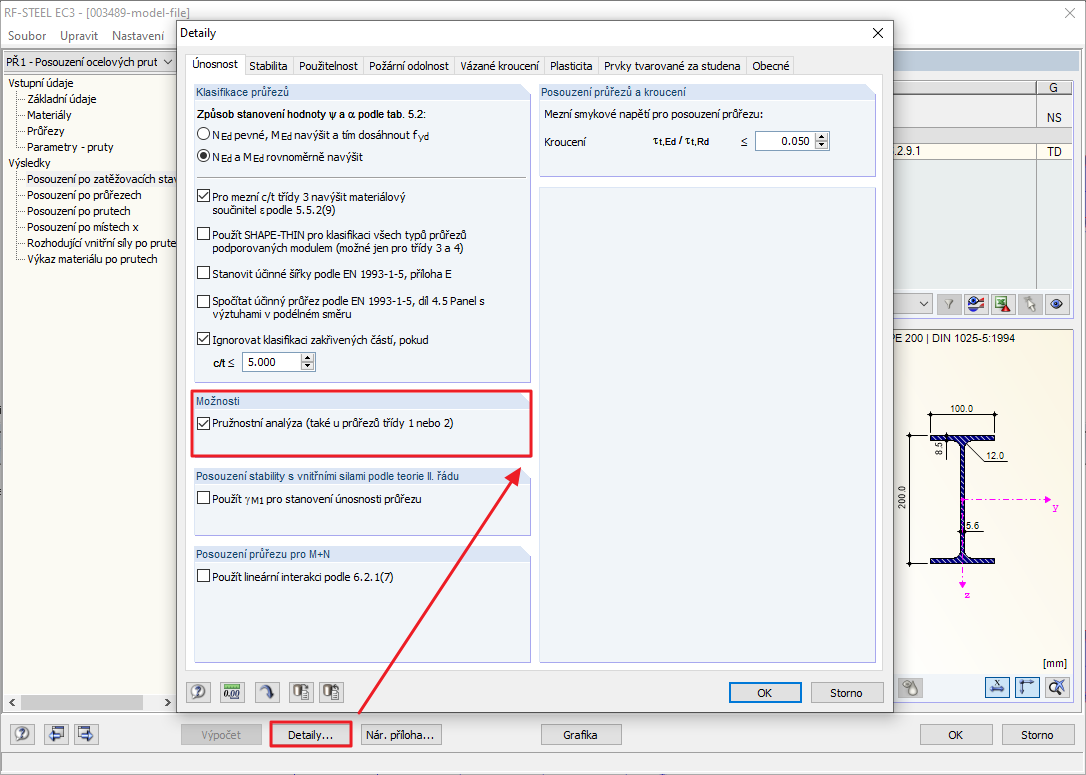
Task: Go to previous table arrow icon
Action: (x=56, y=734)
